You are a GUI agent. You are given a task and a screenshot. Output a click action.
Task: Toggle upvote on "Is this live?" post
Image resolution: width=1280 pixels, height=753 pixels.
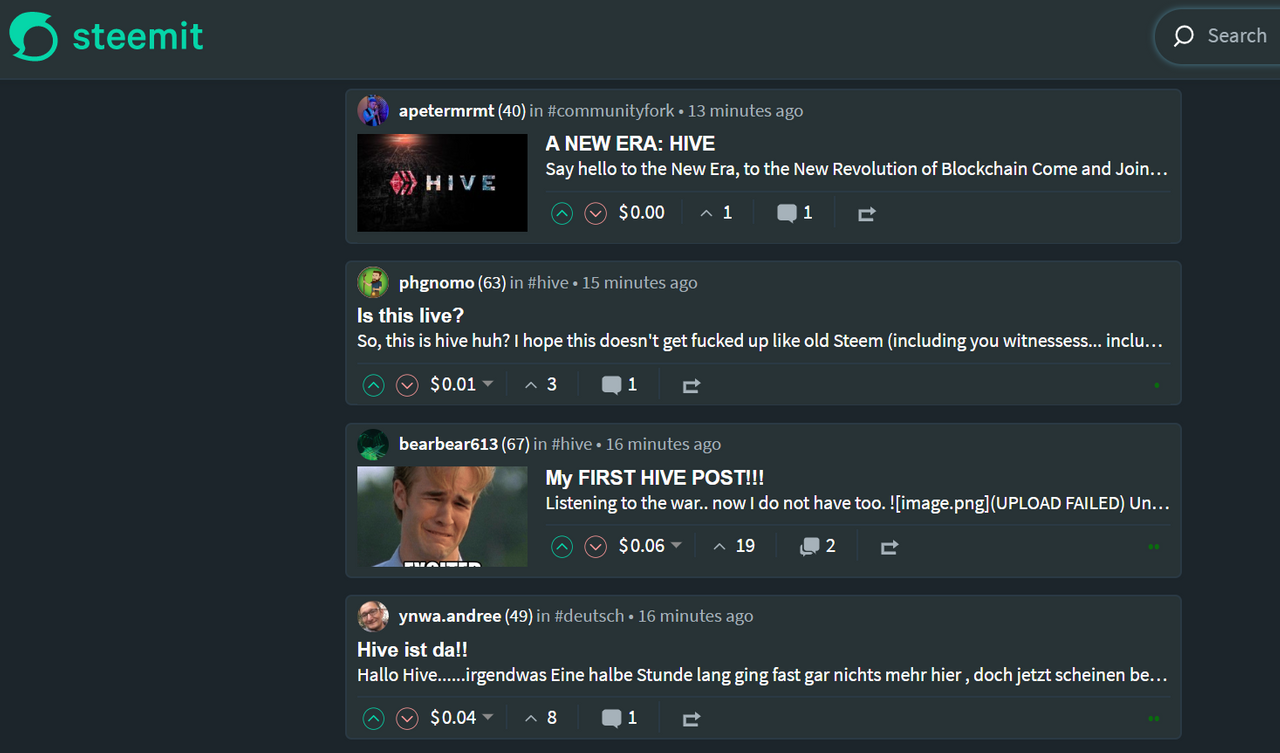(373, 385)
